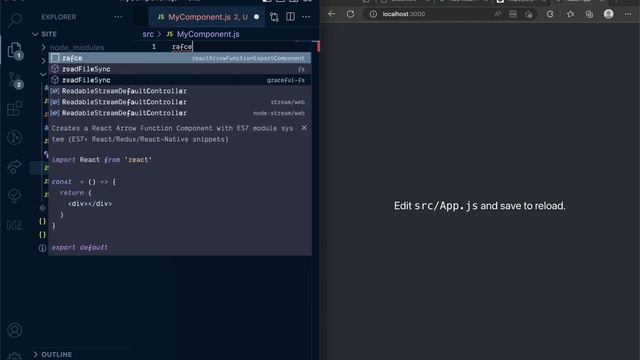This screenshot has width=640, height=360.
Task: Open Explorer Views and More Actions ellipsis
Action: click(118, 17)
